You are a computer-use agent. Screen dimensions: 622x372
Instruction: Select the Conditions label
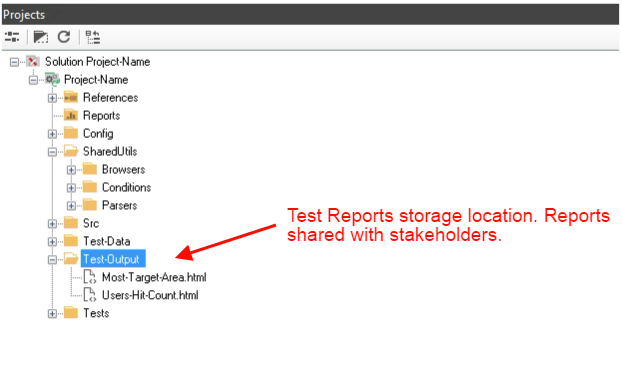point(127,187)
